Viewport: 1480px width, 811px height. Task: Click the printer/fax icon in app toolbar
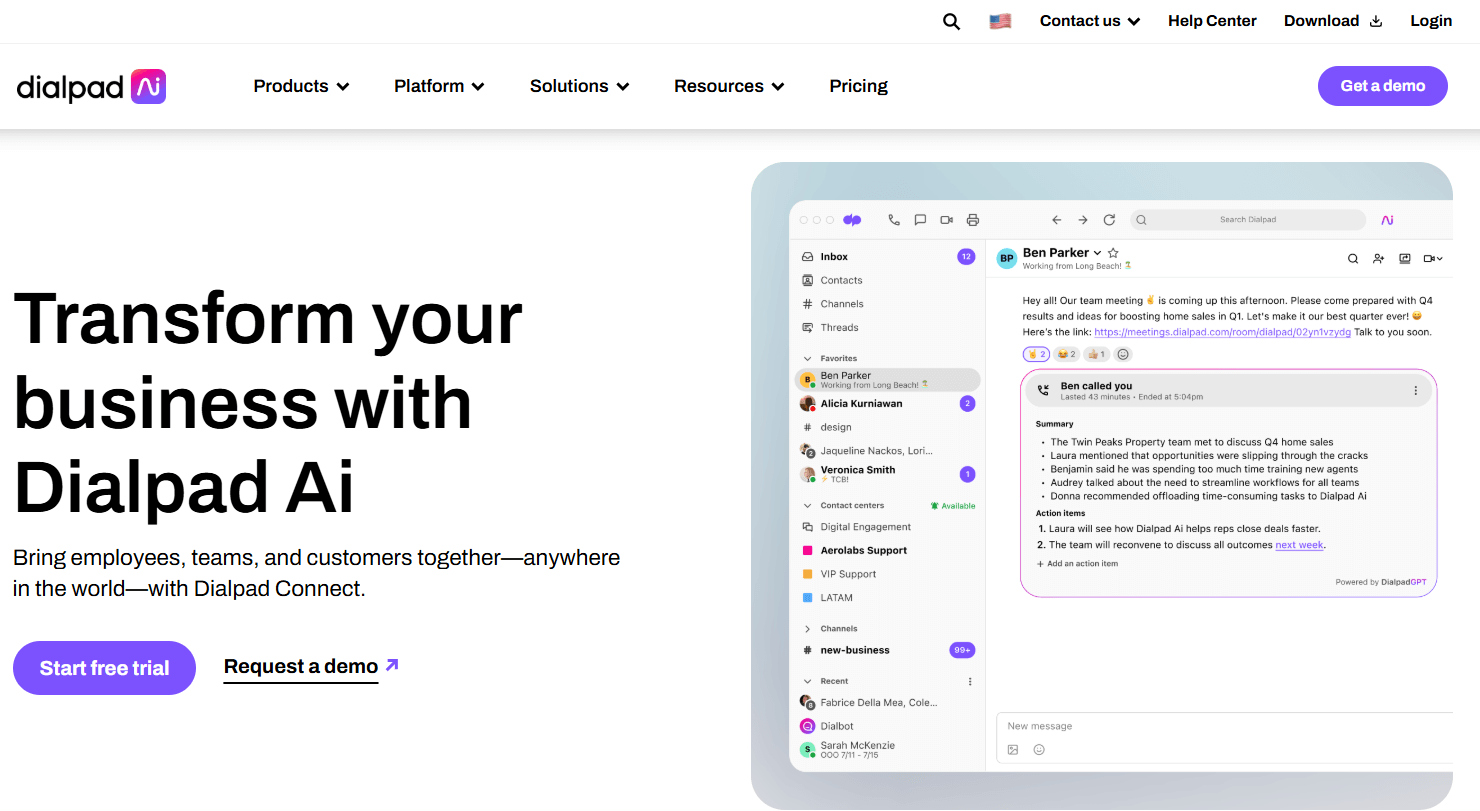click(973, 220)
